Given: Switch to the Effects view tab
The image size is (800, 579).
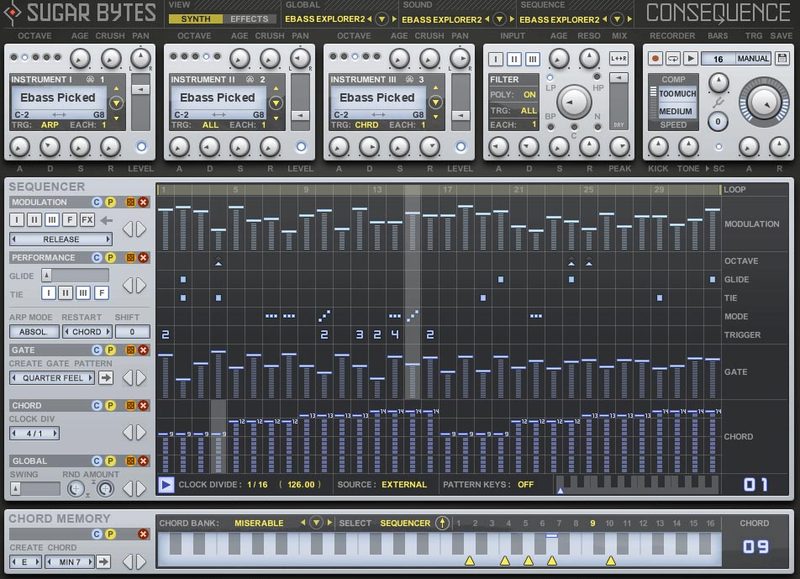Looking at the screenshot, I should coord(248,19).
